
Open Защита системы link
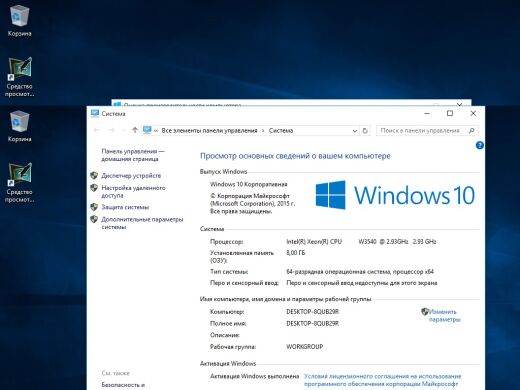(x=125, y=207)
